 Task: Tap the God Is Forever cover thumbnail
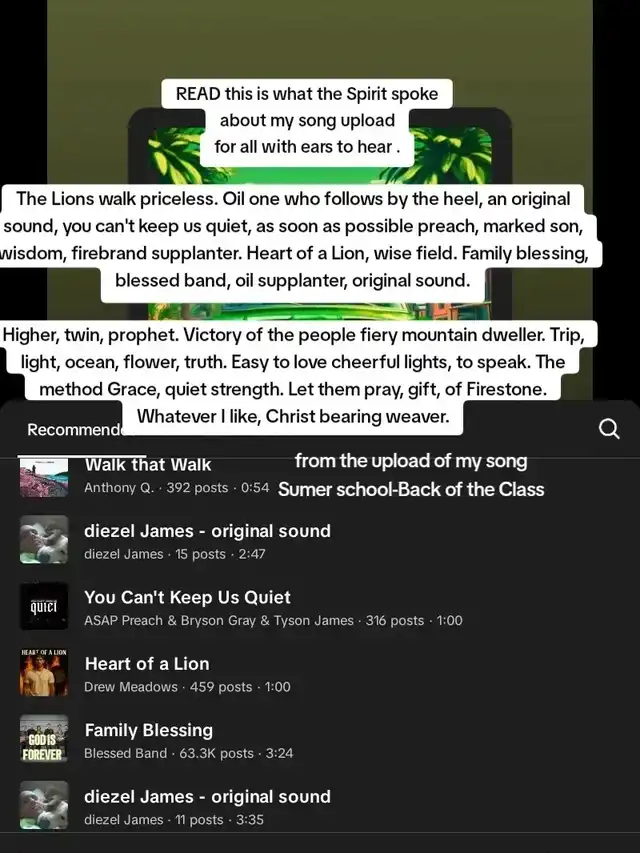tap(44, 739)
